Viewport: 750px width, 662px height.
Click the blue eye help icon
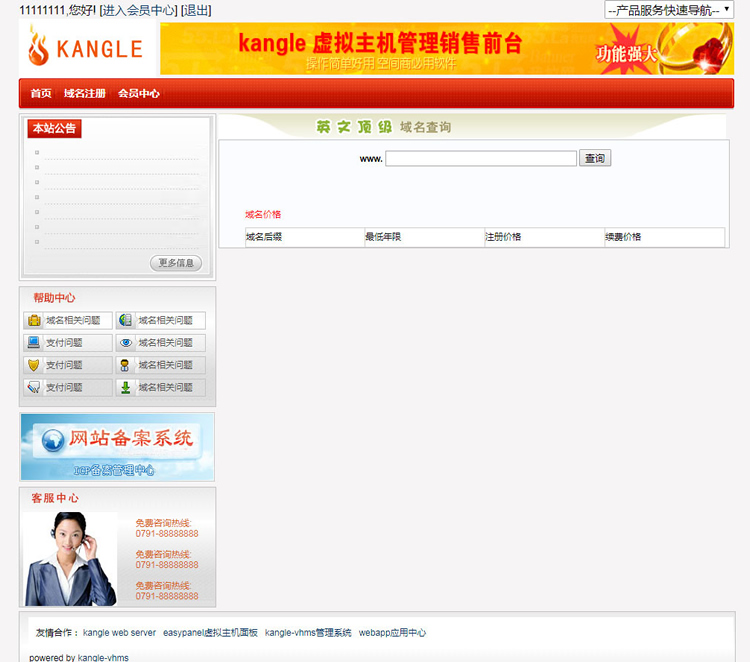[x=126, y=343]
